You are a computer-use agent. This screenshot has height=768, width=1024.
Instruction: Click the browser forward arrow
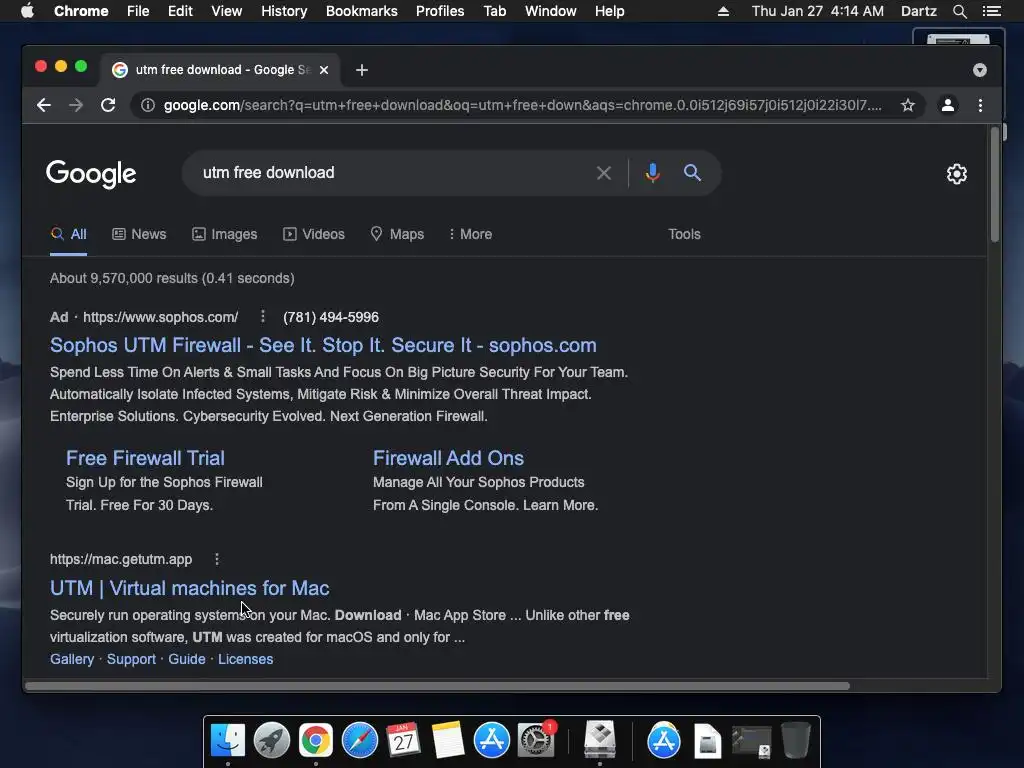point(76,105)
